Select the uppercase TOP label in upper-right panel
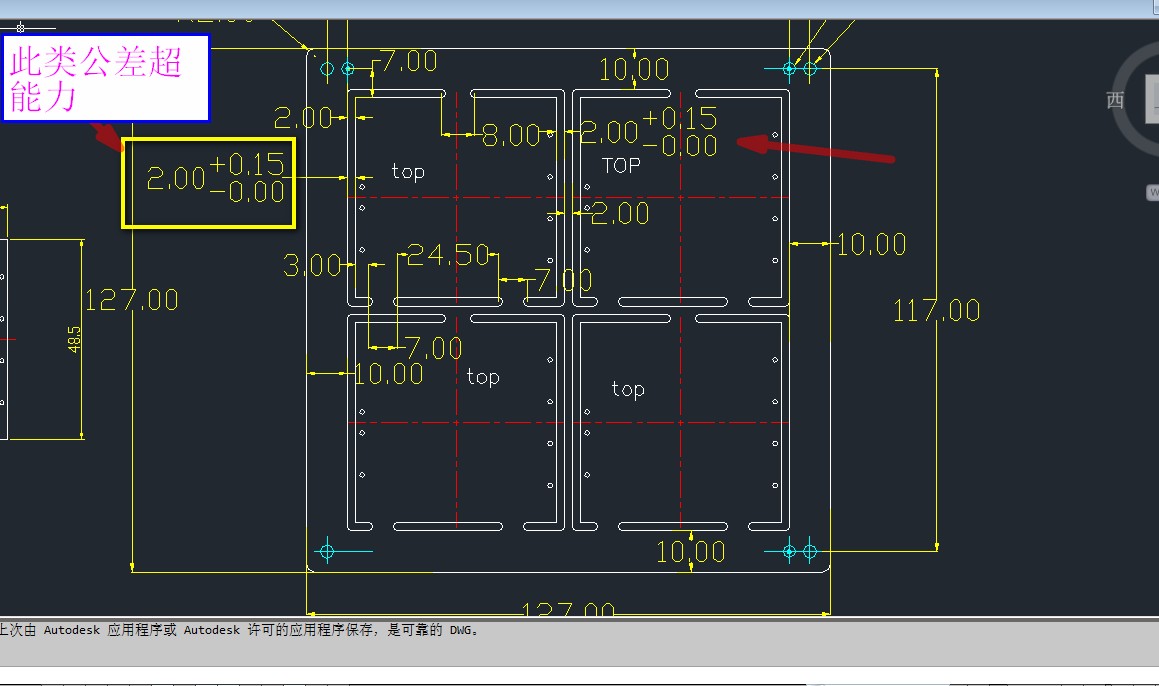Image resolution: width=1159 pixels, height=686 pixels. [621, 166]
